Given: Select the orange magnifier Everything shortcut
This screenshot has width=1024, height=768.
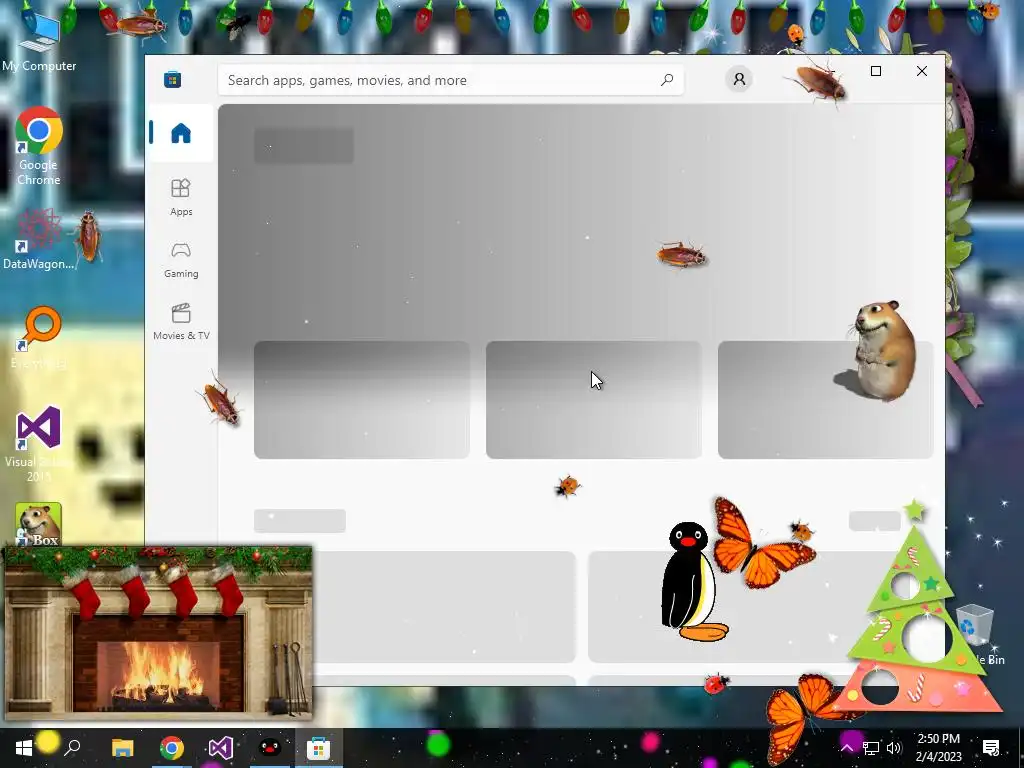Looking at the screenshot, I should (39, 338).
